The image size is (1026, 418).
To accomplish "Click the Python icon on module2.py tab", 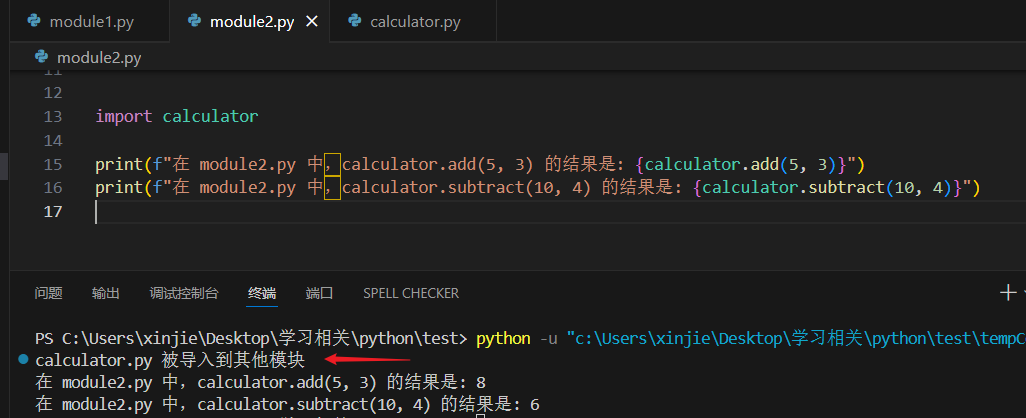I will 194,21.
